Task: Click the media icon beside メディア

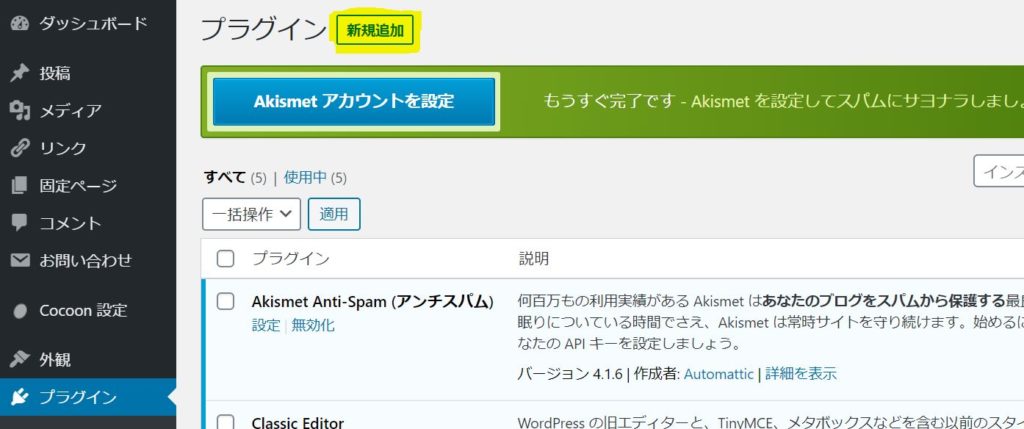Action: 20,111
